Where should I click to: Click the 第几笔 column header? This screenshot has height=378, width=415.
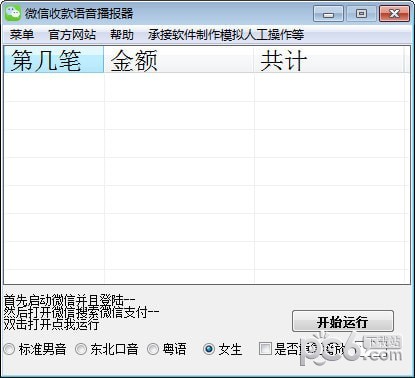point(54,60)
